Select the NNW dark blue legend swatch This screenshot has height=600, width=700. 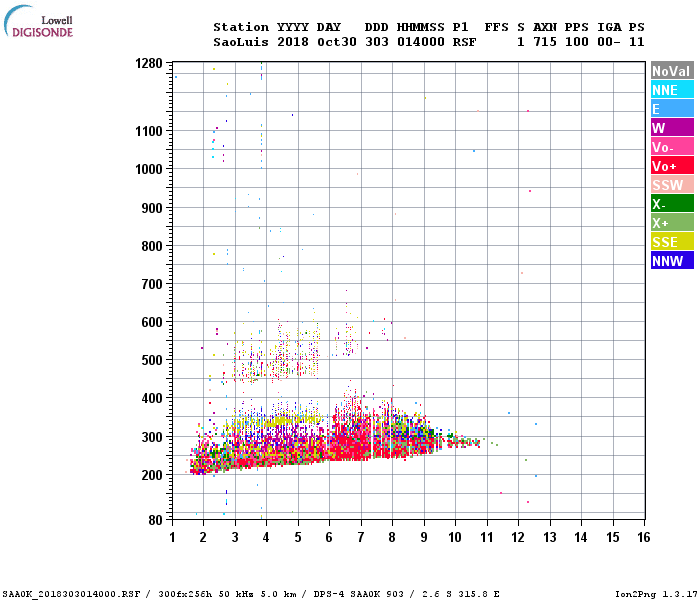click(x=672, y=261)
